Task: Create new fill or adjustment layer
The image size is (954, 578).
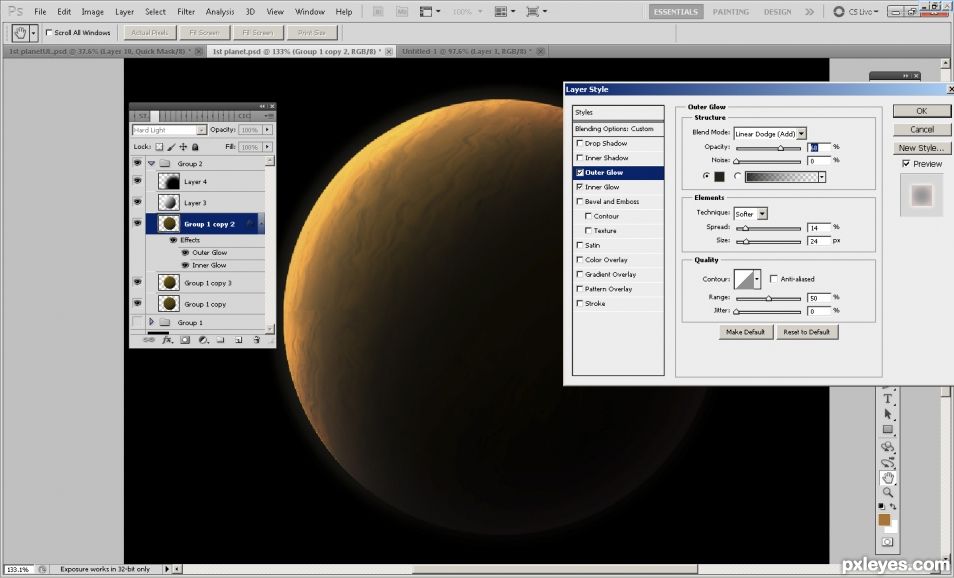Action: 203,340
